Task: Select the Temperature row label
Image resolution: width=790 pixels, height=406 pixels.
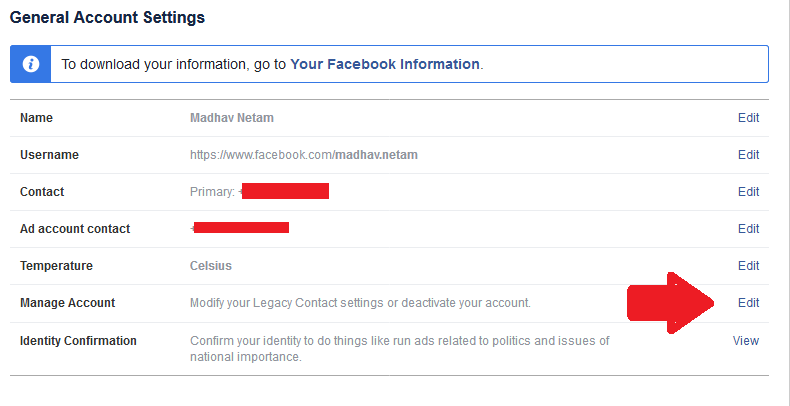Action: coord(56,266)
